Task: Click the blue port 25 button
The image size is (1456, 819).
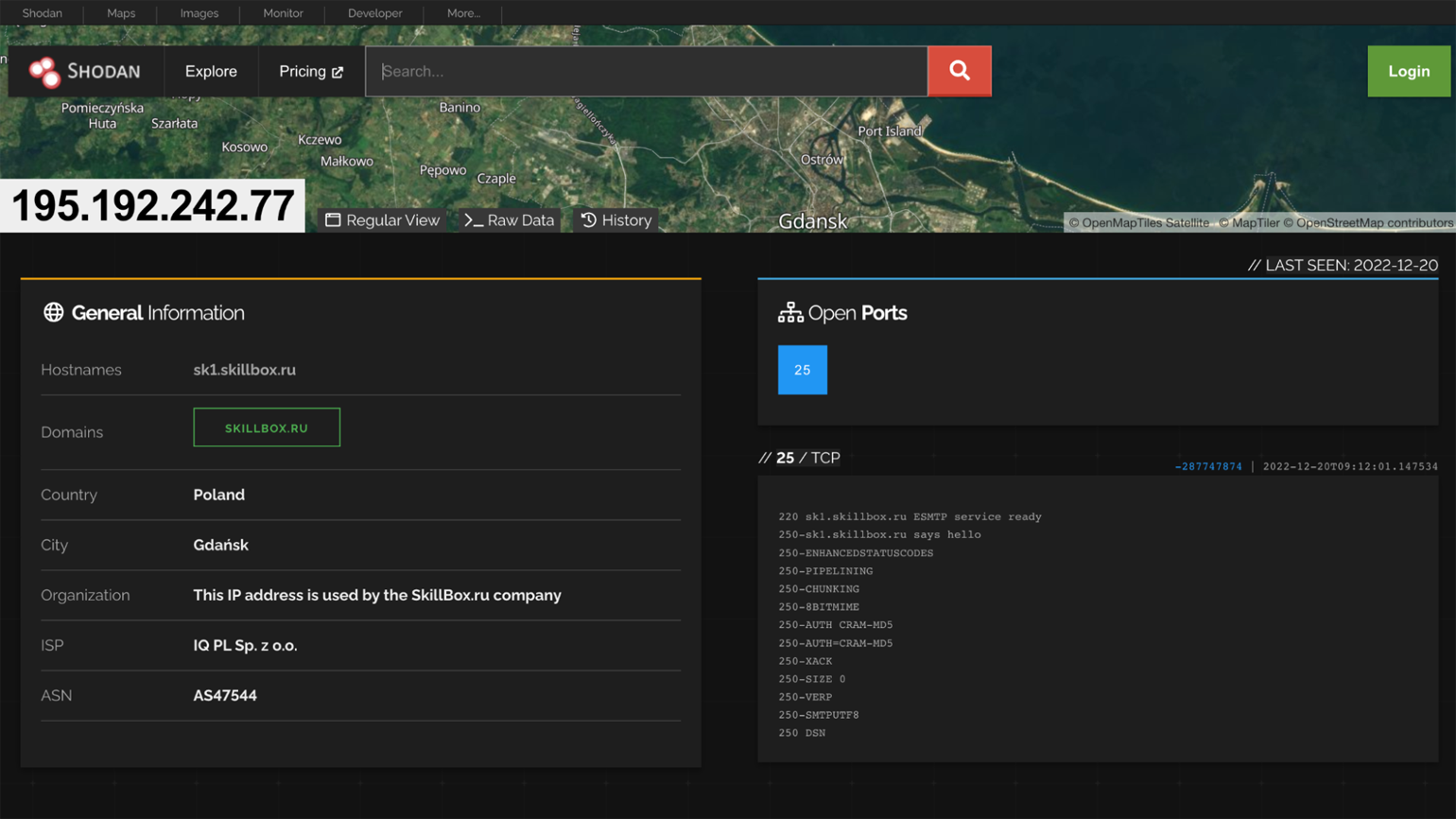Action: 803,370
